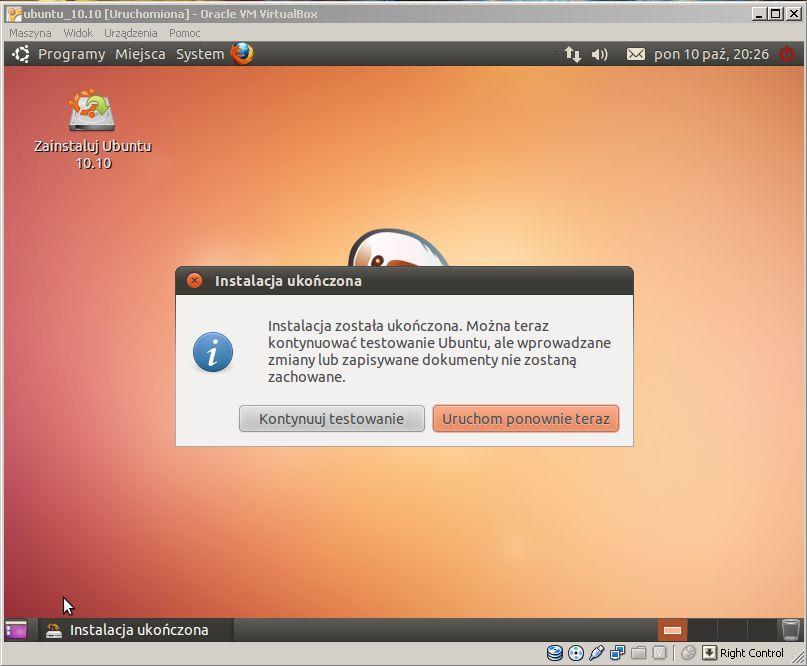Open the clock showing pon 10 paź, 20:26
Viewport: 807px width, 666px height.
click(x=711, y=54)
